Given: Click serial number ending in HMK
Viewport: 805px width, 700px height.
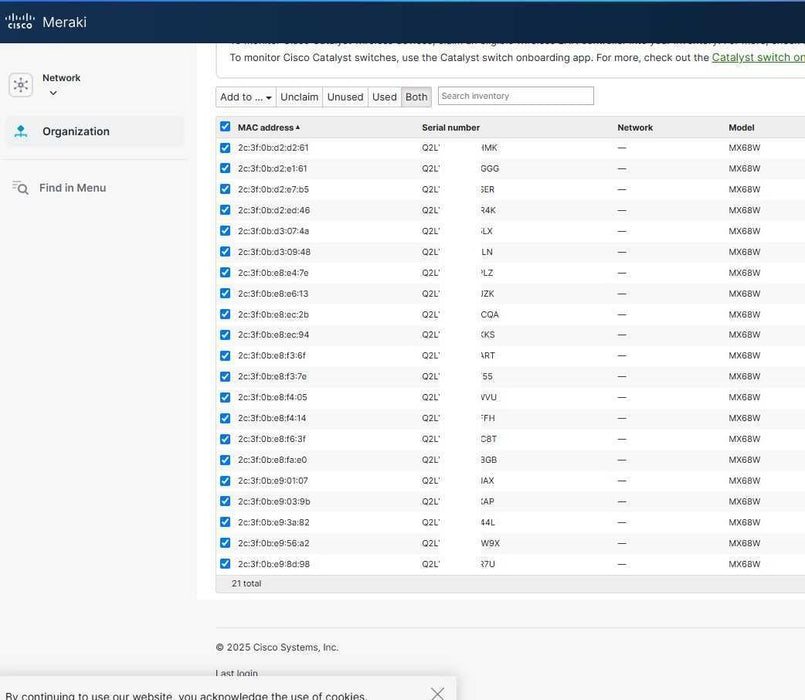Looking at the screenshot, I should [x=459, y=148].
